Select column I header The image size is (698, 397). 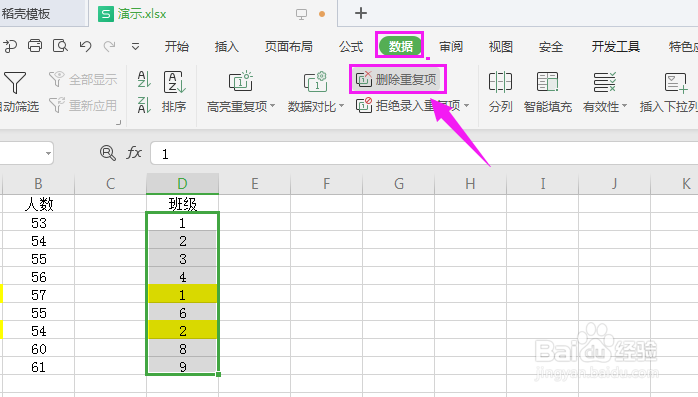(542, 183)
